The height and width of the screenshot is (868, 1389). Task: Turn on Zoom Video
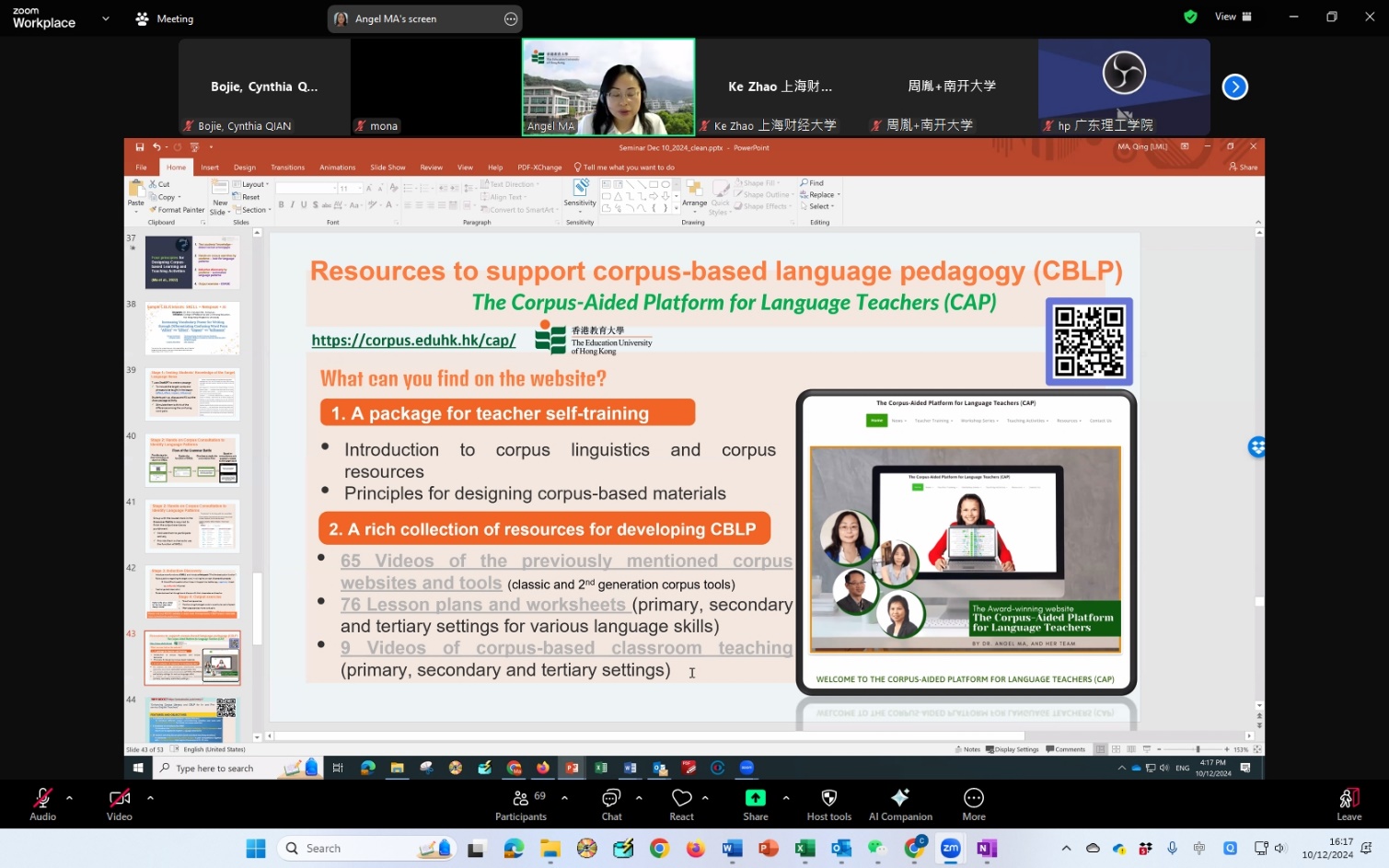119,804
